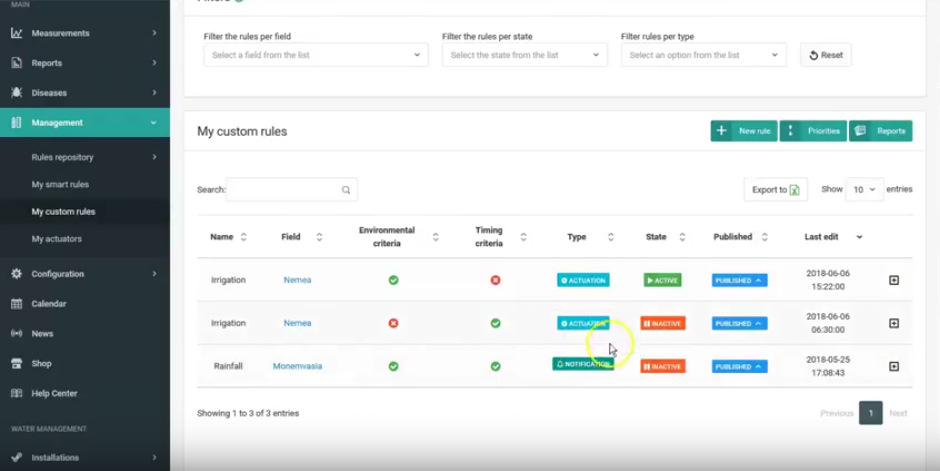Open the filter rules per state dropdown
The image size is (940, 471).
(x=524, y=55)
